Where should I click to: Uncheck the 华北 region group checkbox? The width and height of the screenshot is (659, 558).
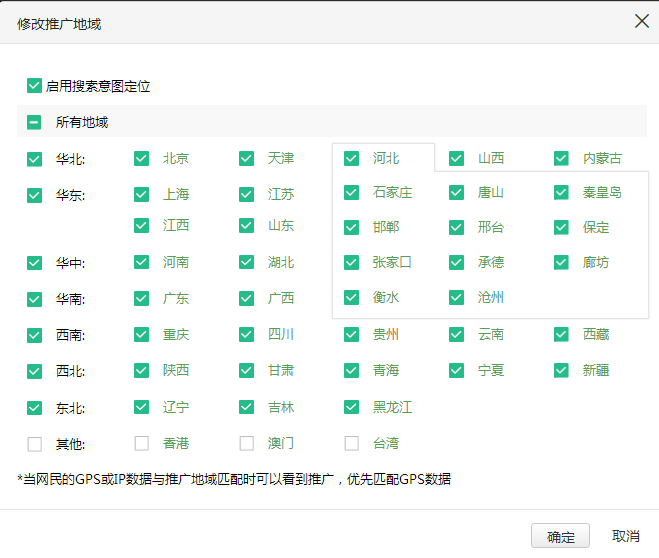(35, 158)
